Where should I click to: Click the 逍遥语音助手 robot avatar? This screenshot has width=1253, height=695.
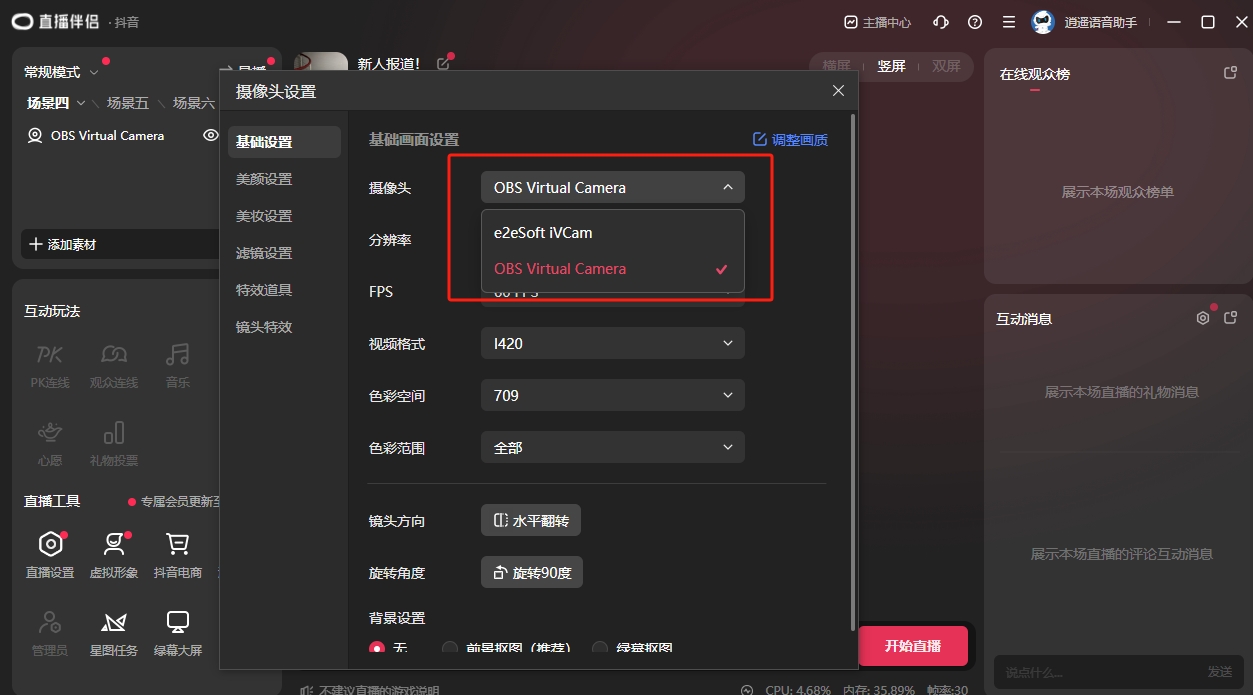[x=1043, y=22]
